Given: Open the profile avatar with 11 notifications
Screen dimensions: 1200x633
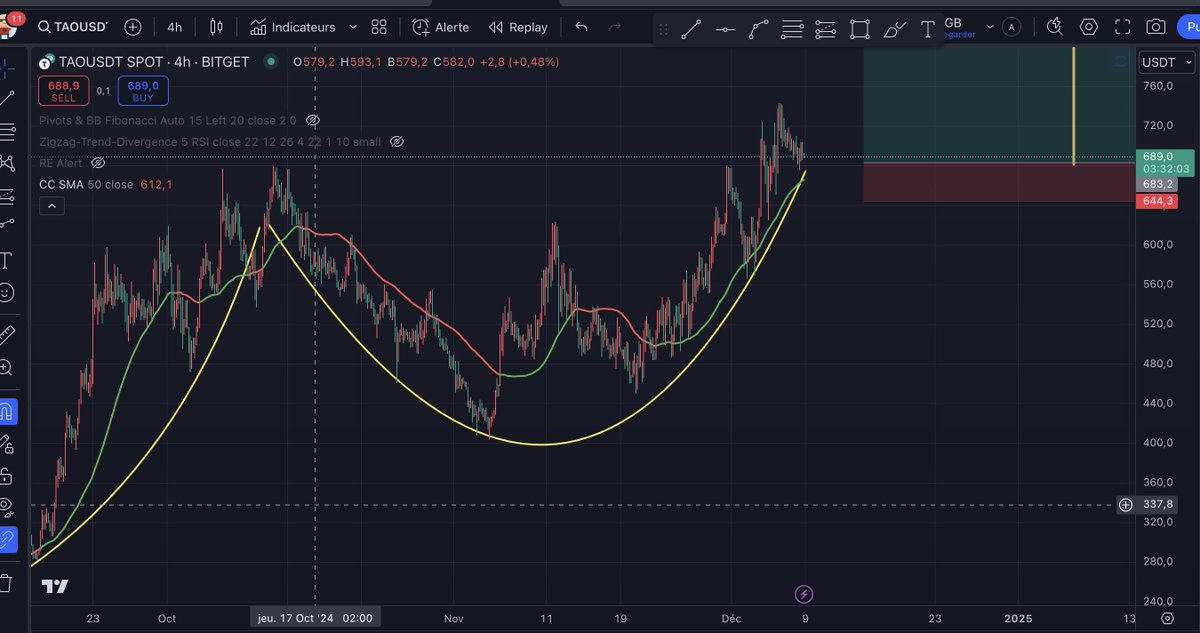Looking at the screenshot, I should 11,27.
